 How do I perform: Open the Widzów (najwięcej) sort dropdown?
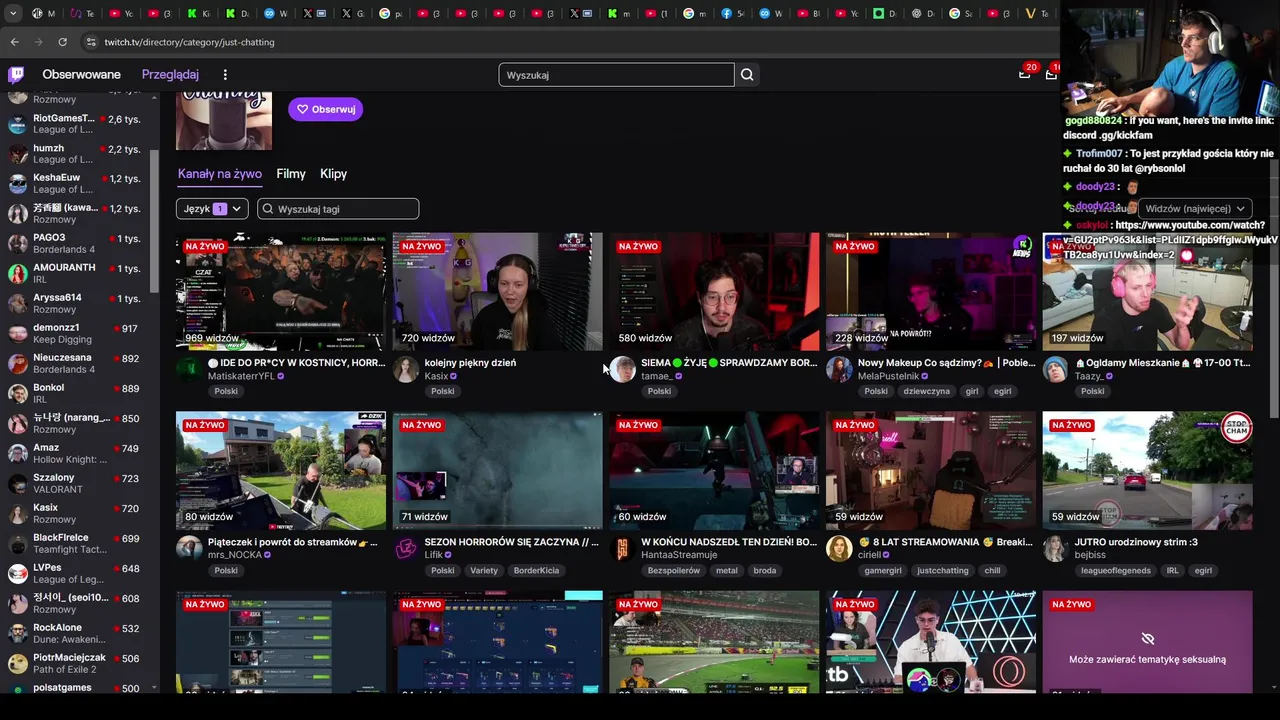[x=1195, y=209]
